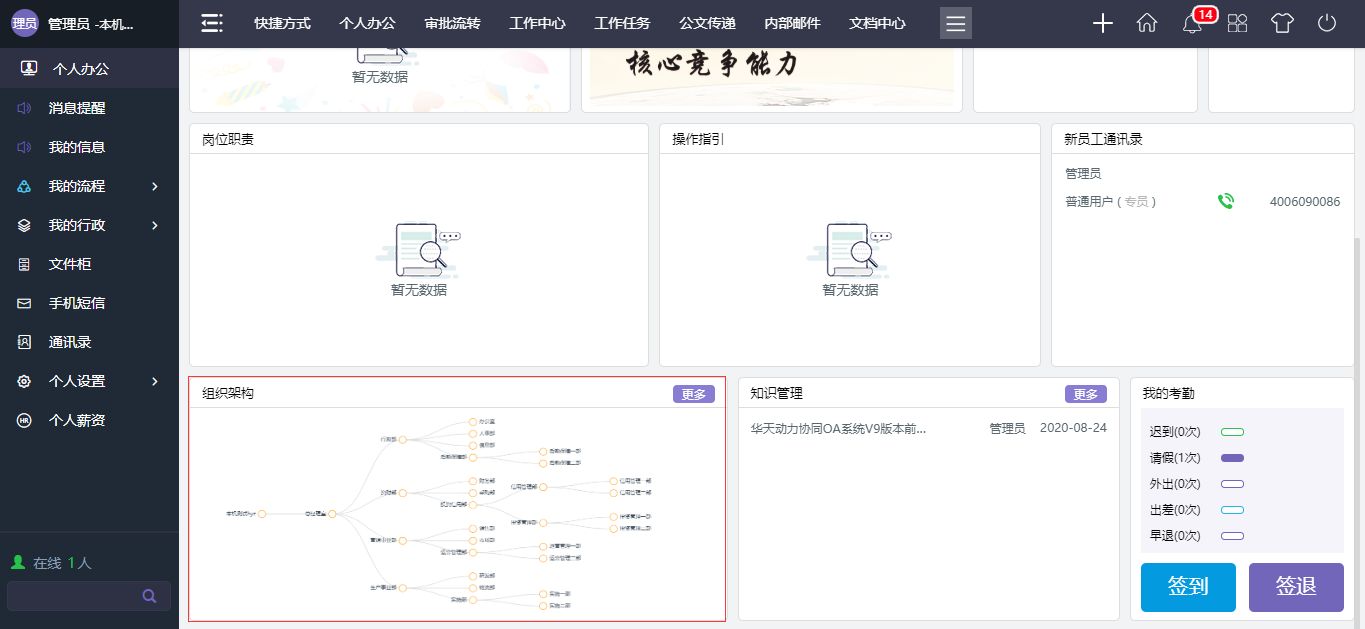
Task: Open the 审批流转 menu
Action: pyautogui.click(x=452, y=23)
